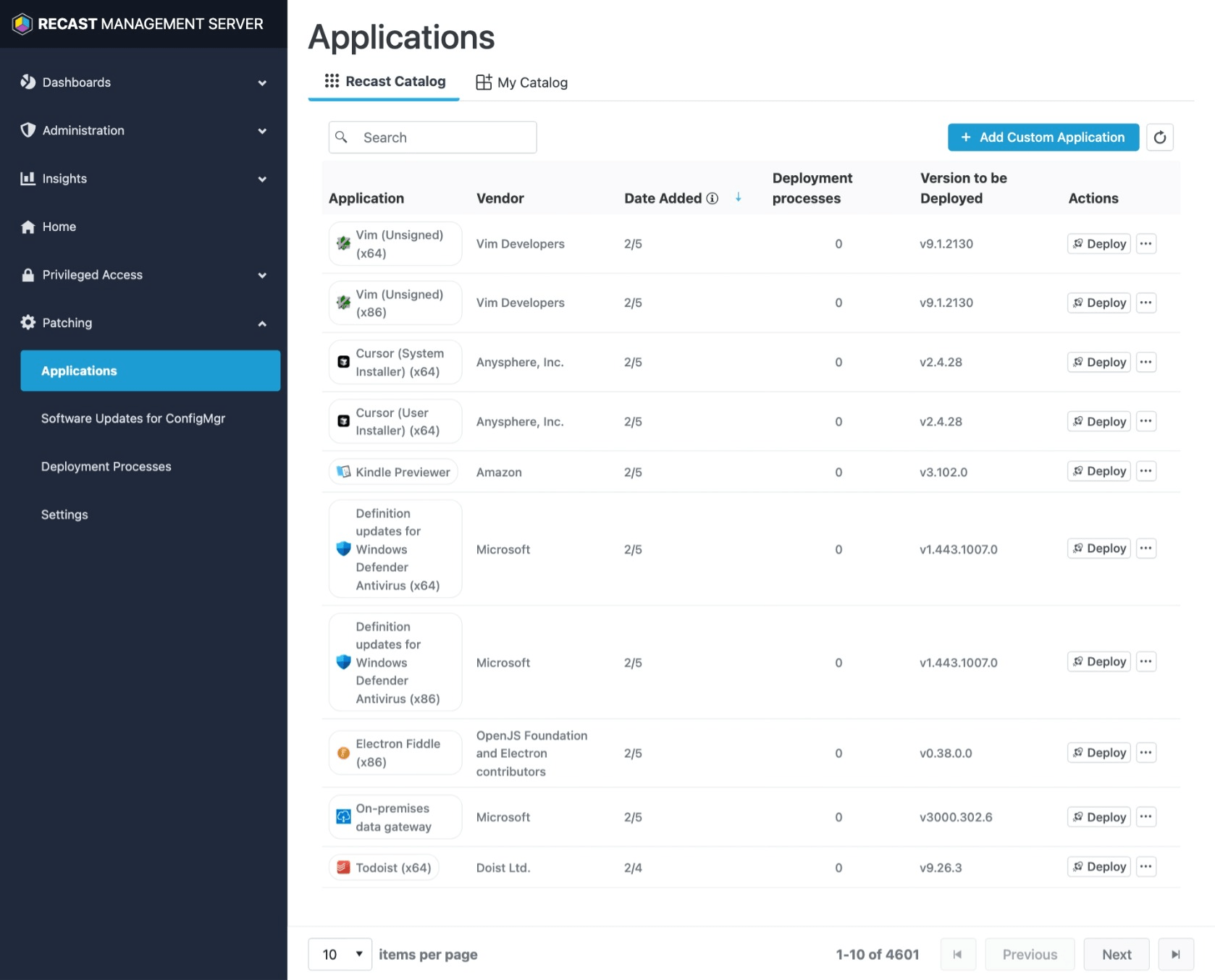The width and height of the screenshot is (1215, 980).
Task: Deploy Cursor (User Installer) (x64)
Action: point(1098,421)
